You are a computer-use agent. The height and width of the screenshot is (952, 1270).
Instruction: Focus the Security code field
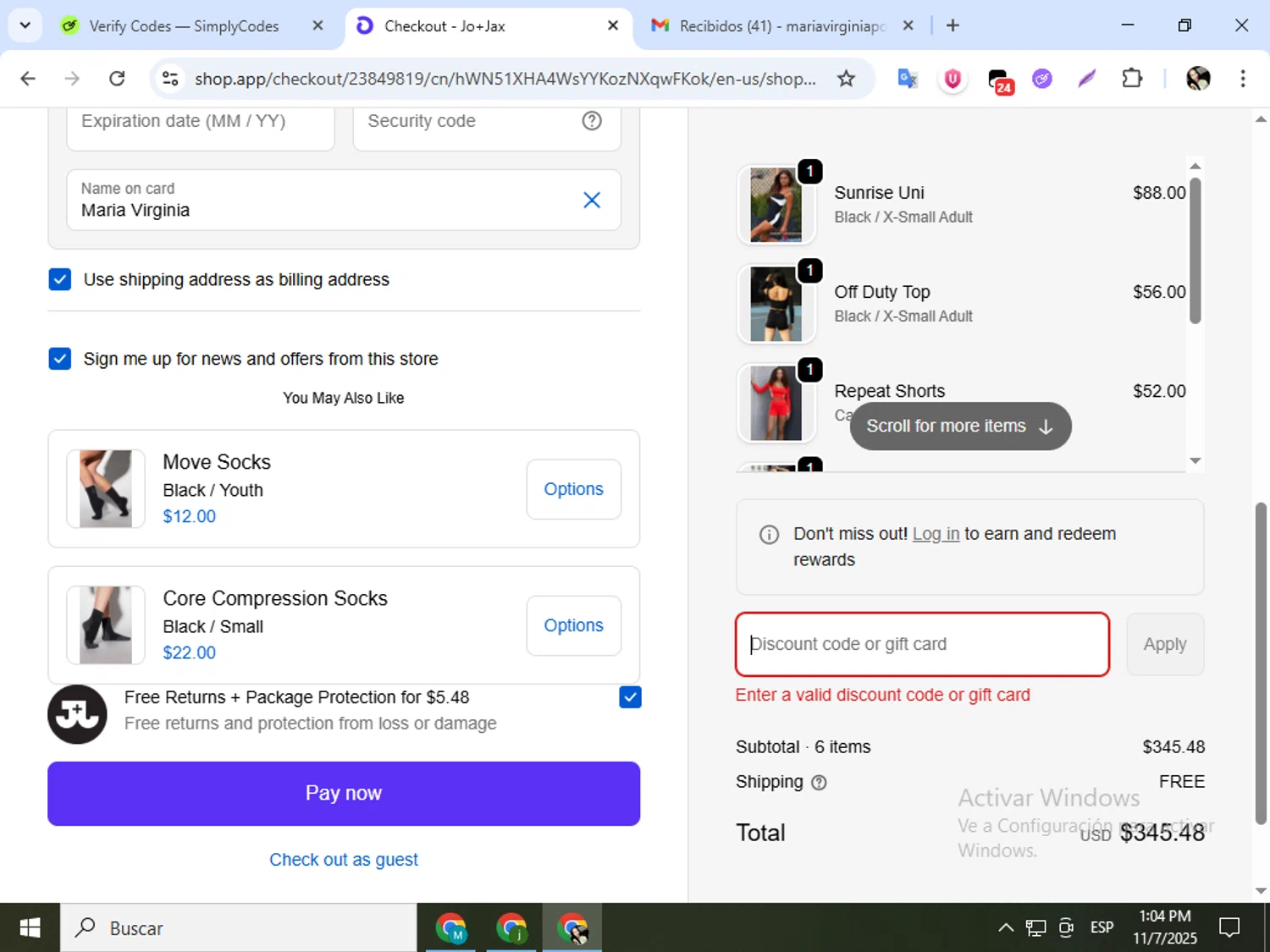click(x=487, y=129)
